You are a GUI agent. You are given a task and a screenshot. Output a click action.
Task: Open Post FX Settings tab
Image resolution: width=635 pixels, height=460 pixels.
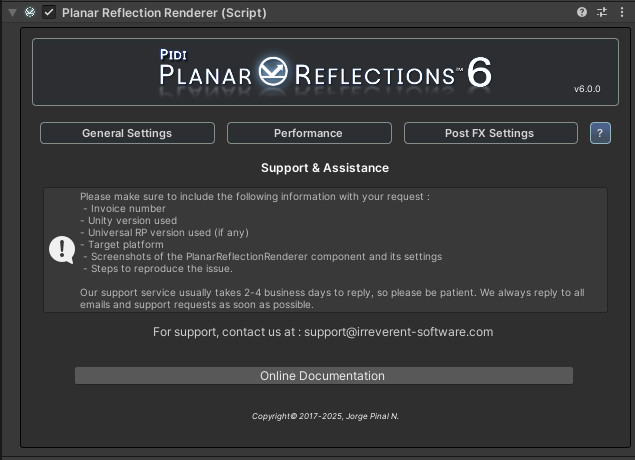coord(490,133)
